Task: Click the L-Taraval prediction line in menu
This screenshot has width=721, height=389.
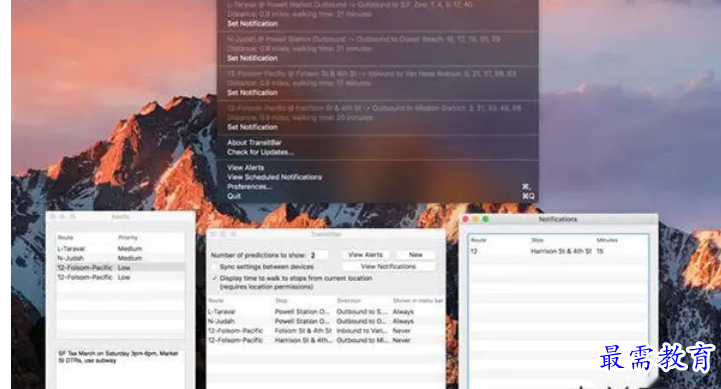Action: (349, 5)
